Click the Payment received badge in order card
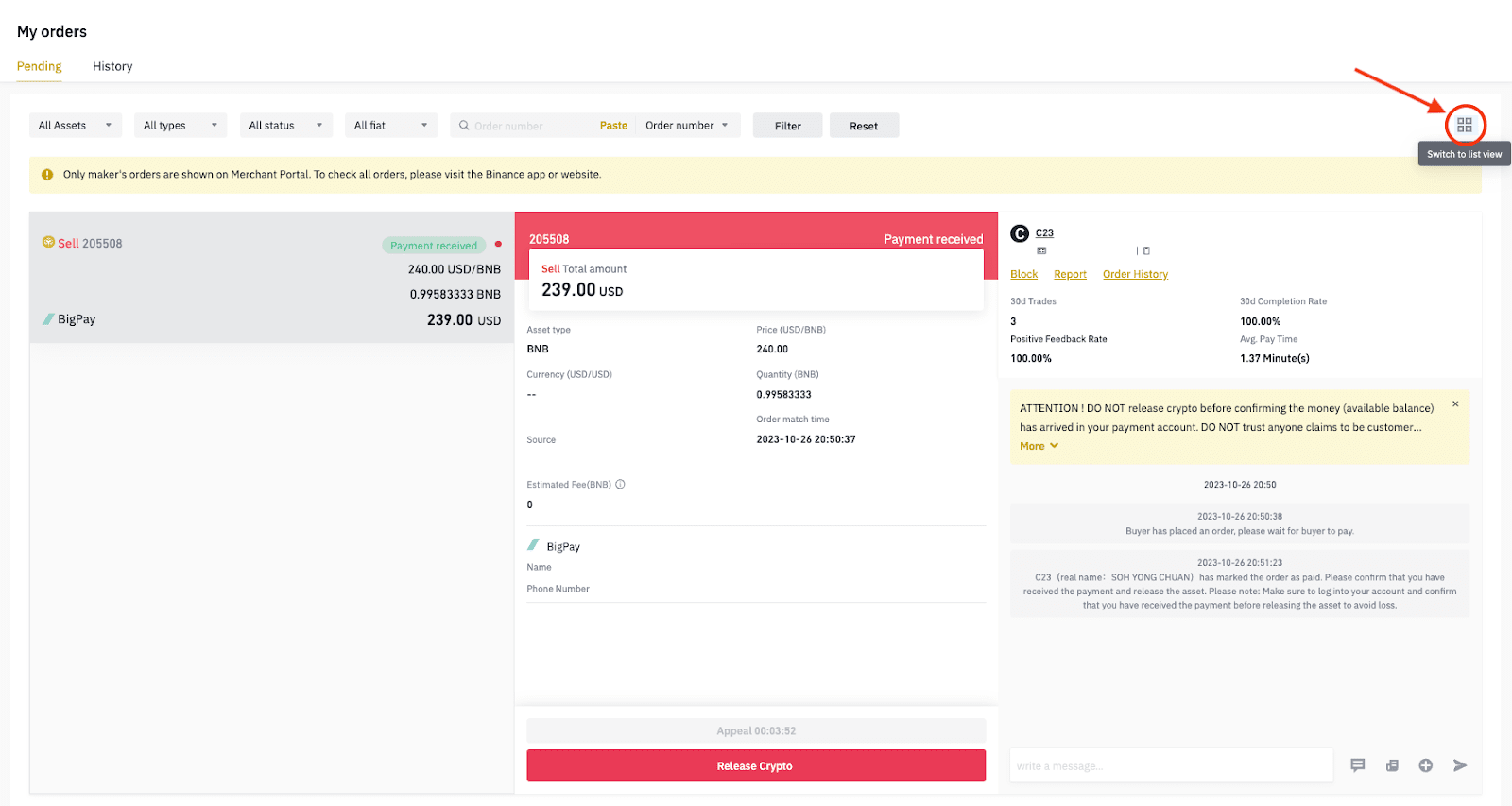Screen dimensions: 1512x806 pyautogui.click(x=434, y=246)
